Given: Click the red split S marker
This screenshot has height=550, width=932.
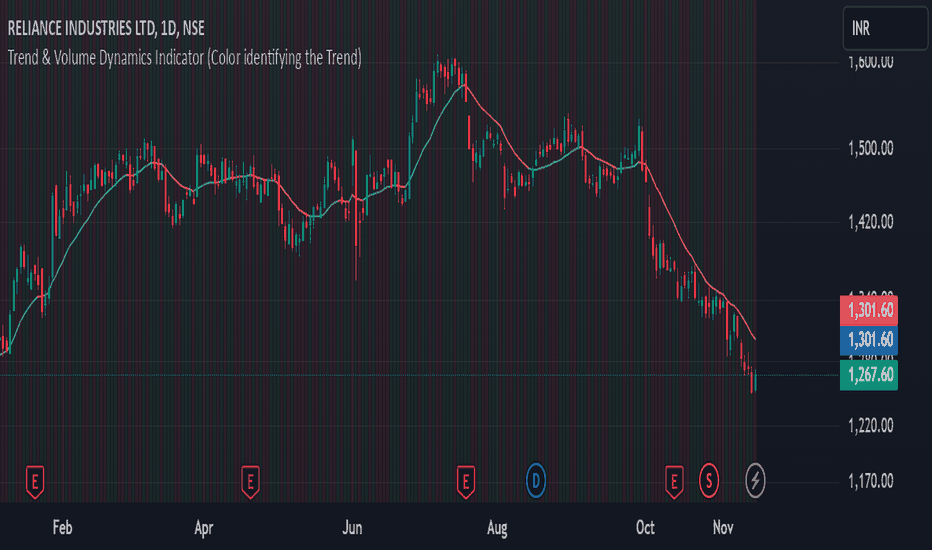Looking at the screenshot, I should pos(709,480).
